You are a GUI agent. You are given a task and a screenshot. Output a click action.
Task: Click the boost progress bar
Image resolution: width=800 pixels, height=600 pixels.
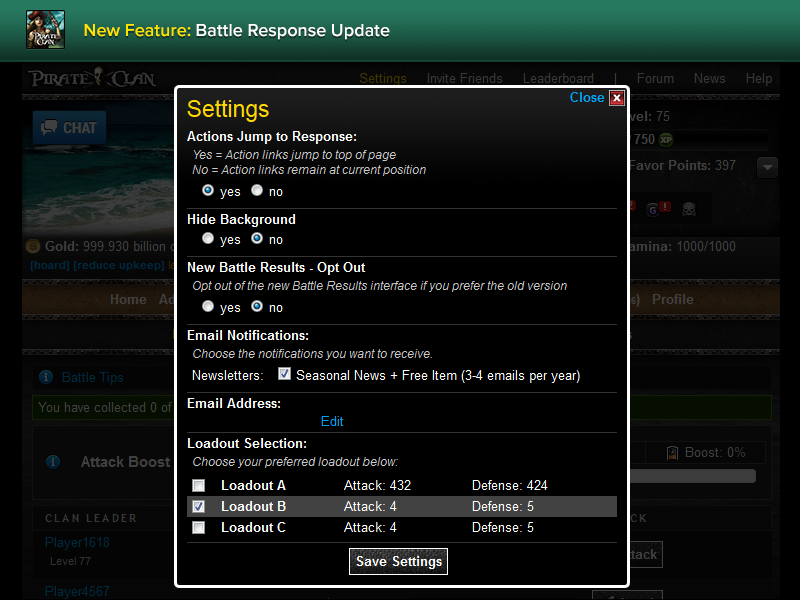click(693, 476)
